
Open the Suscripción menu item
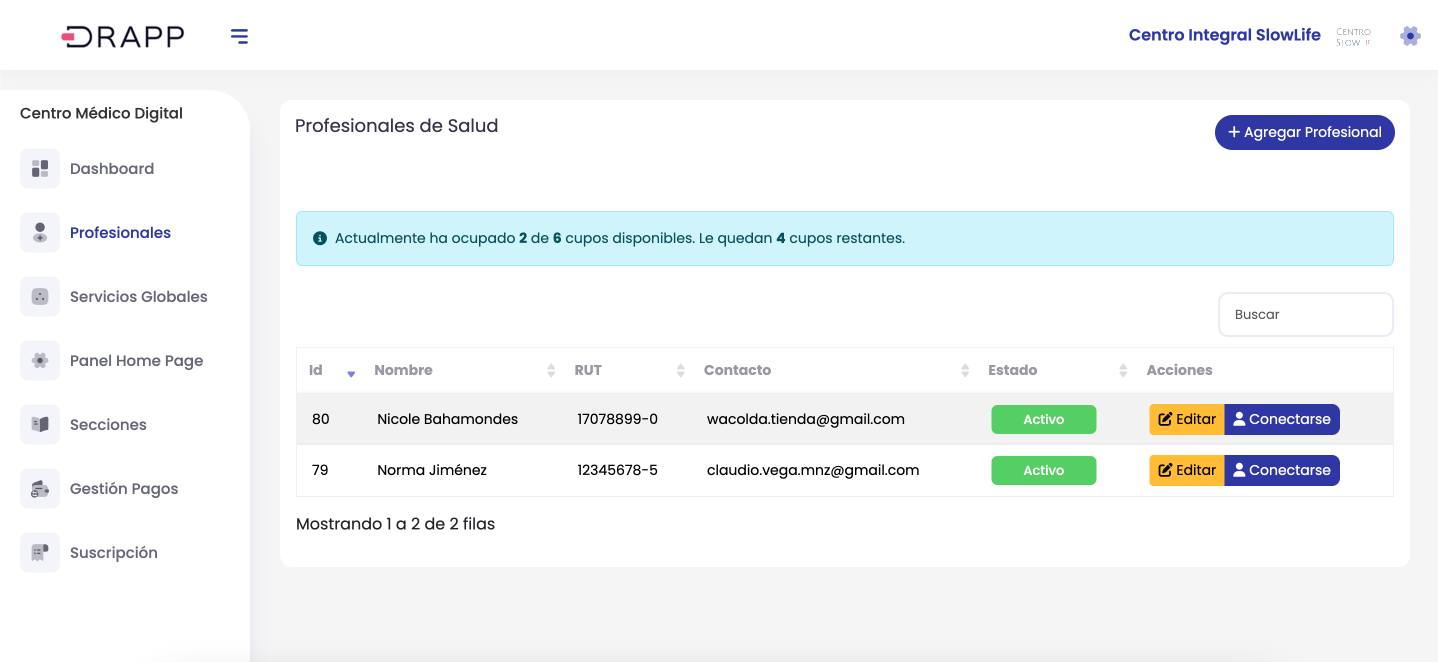point(114,553)
